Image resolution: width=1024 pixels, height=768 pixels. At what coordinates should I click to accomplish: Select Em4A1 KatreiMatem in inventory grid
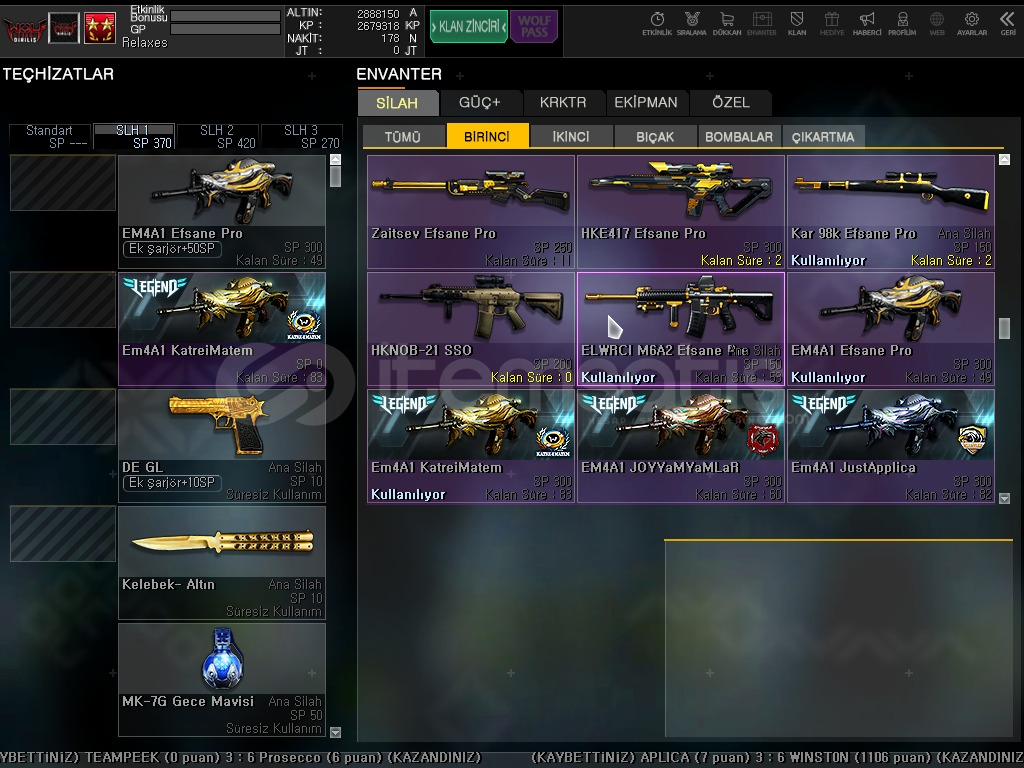(471, 446)
